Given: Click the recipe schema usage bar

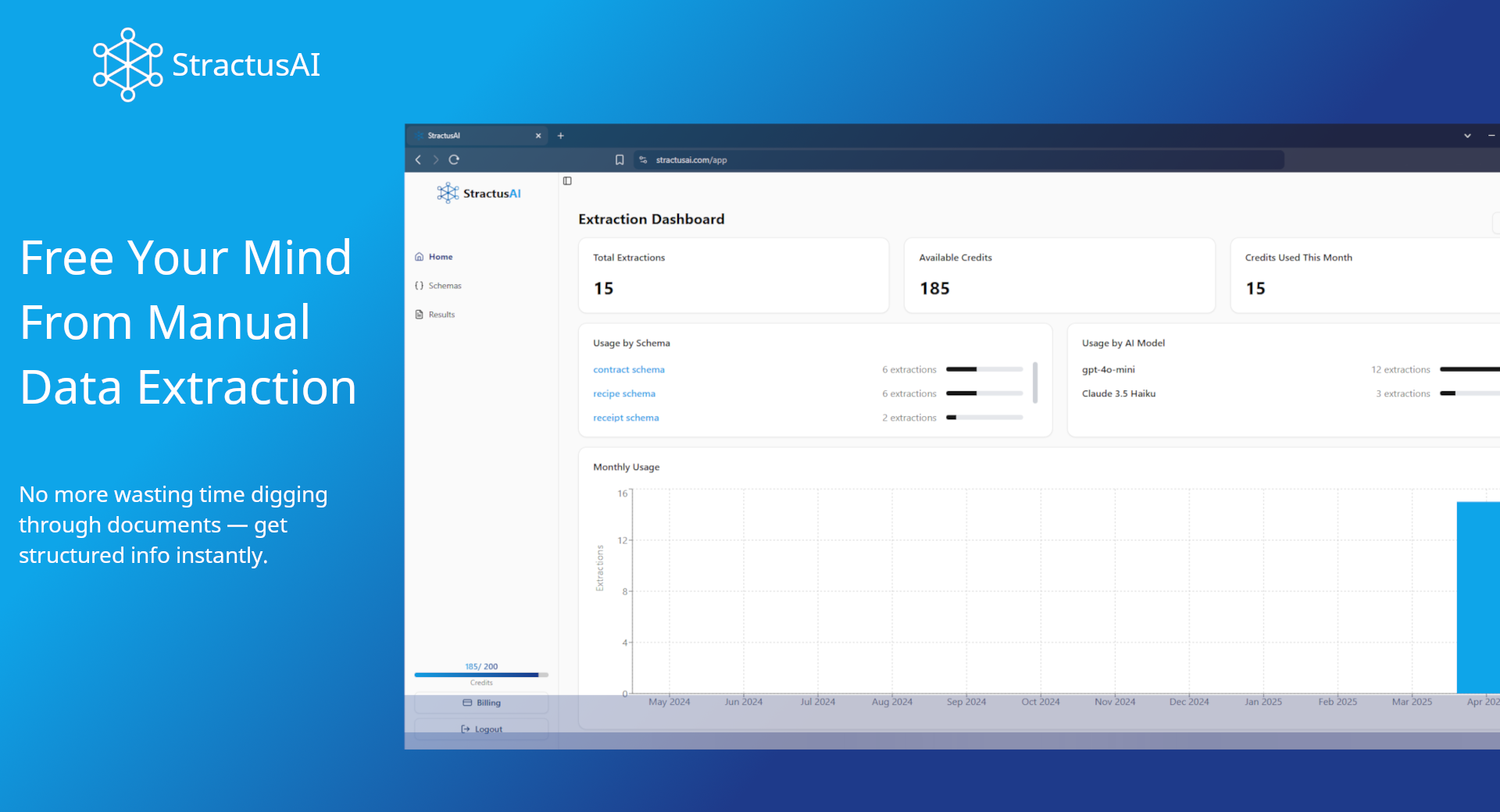Looking at the screenshot, I should click(x=984, y=394).
